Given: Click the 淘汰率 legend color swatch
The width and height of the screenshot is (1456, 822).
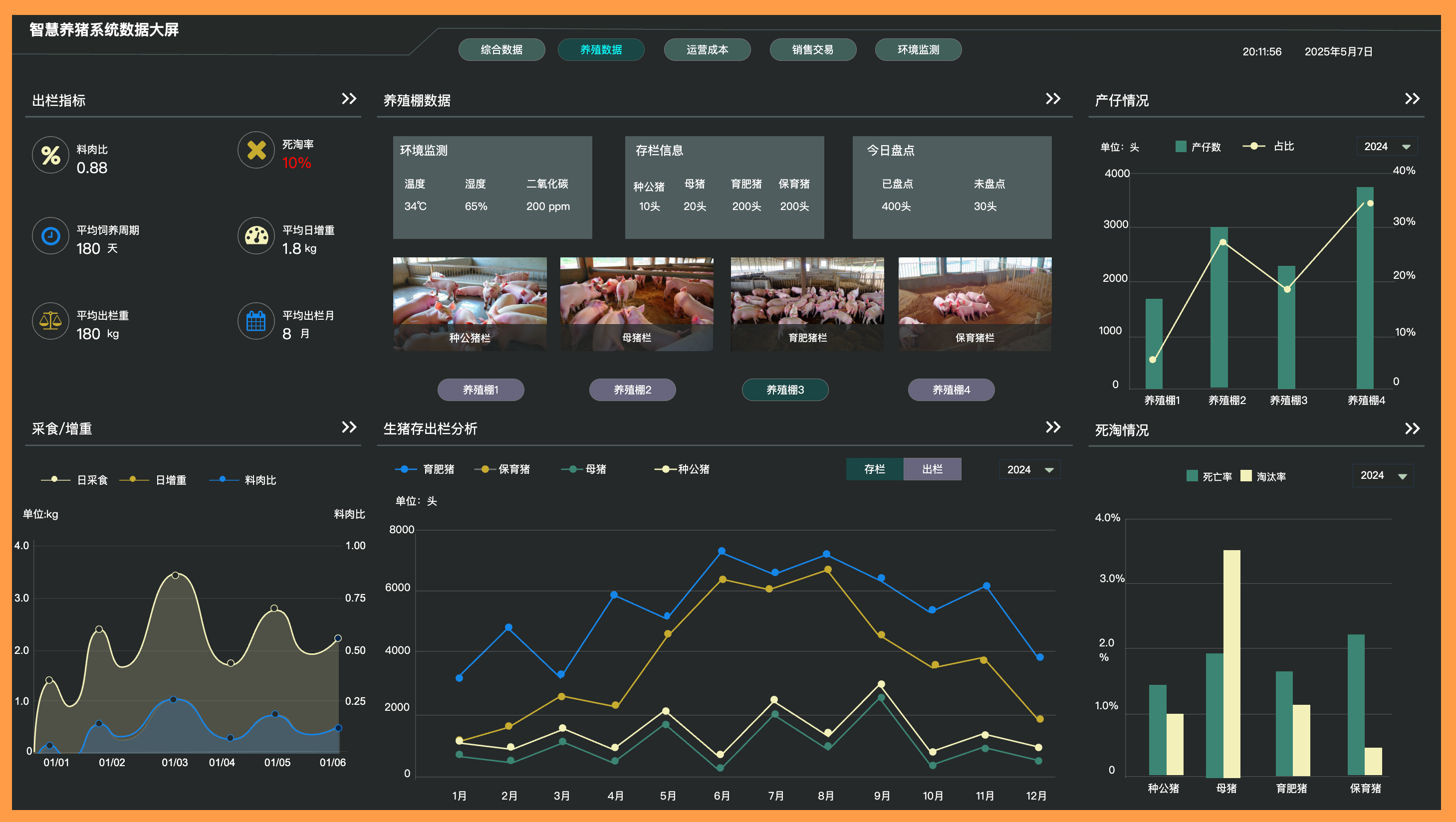Looking at the screenshot, I should [x=1246, y=476].
